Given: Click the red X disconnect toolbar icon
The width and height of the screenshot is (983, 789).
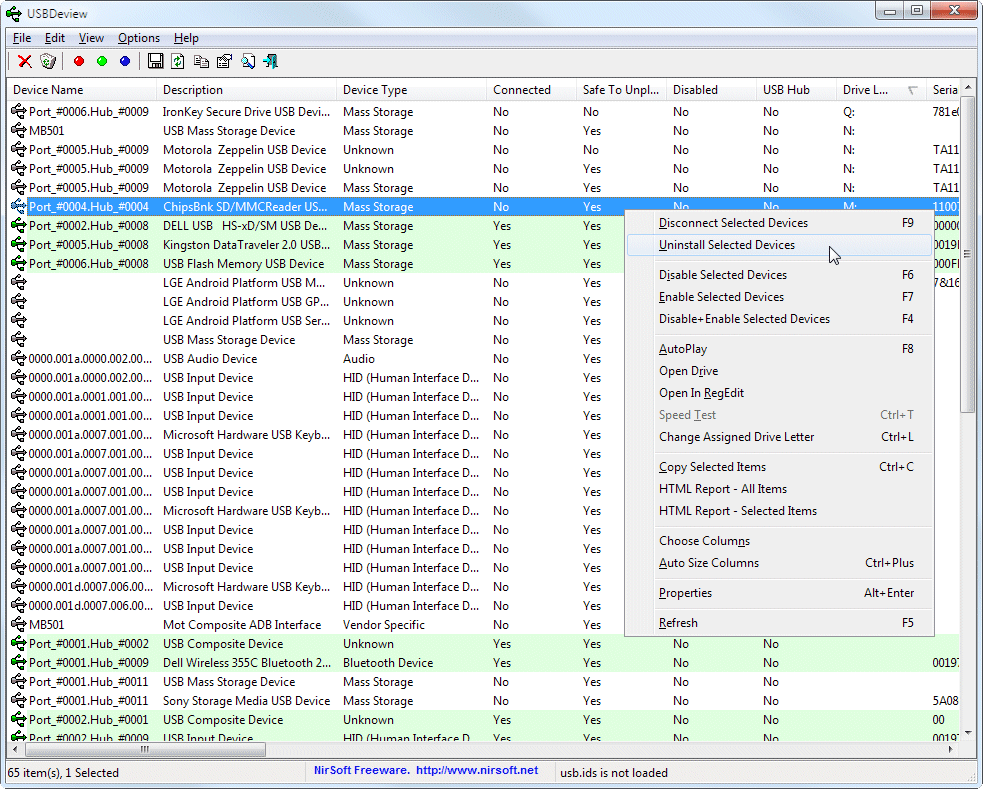Looking at the screenshot, I should (24, 61).
